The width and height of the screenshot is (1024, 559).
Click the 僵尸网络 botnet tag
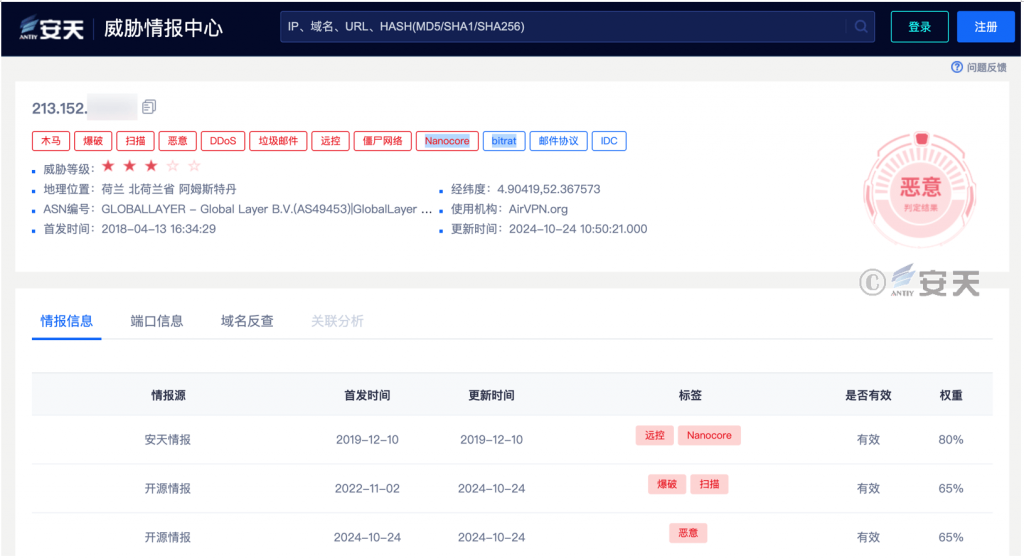click(382, 141)
